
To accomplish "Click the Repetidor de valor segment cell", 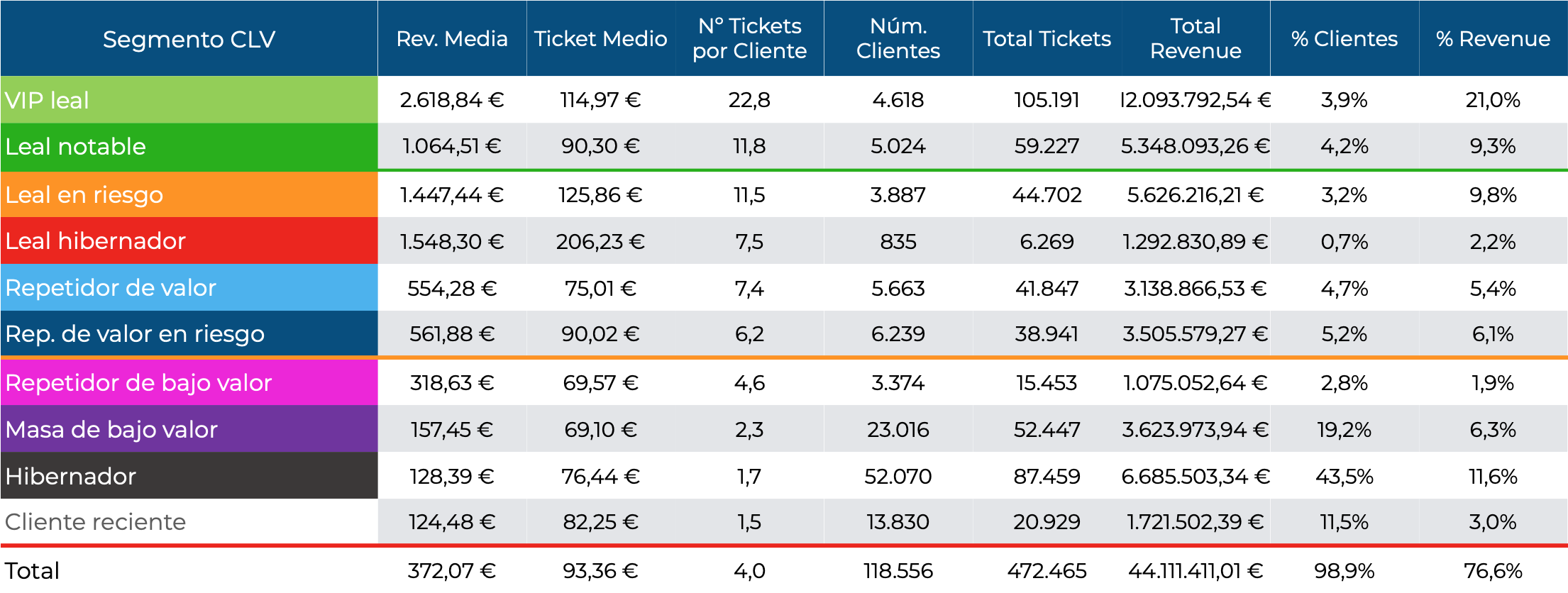I will pos(189,288).
